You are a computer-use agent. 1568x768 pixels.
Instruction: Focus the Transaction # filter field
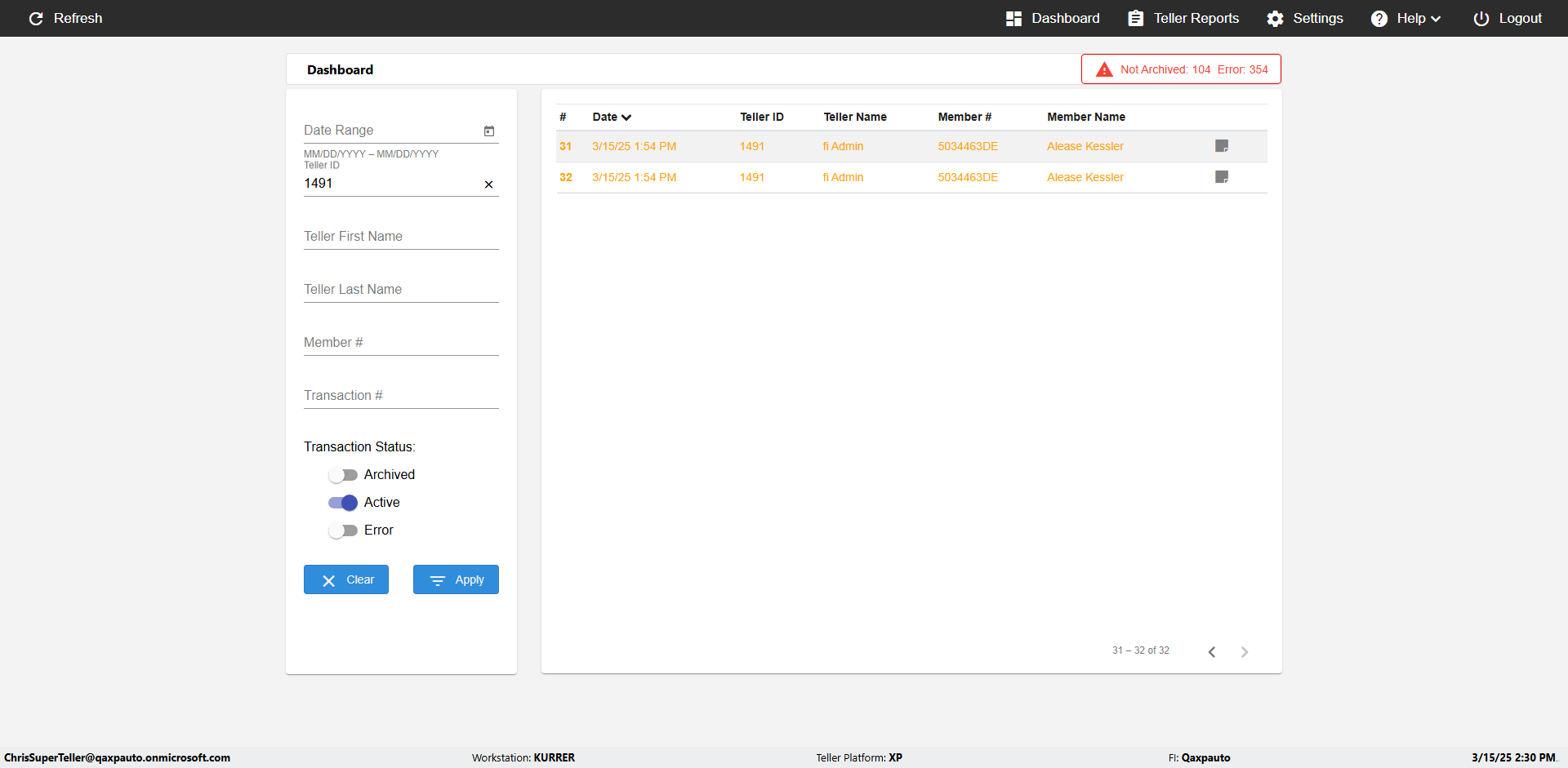click(401, 396)
